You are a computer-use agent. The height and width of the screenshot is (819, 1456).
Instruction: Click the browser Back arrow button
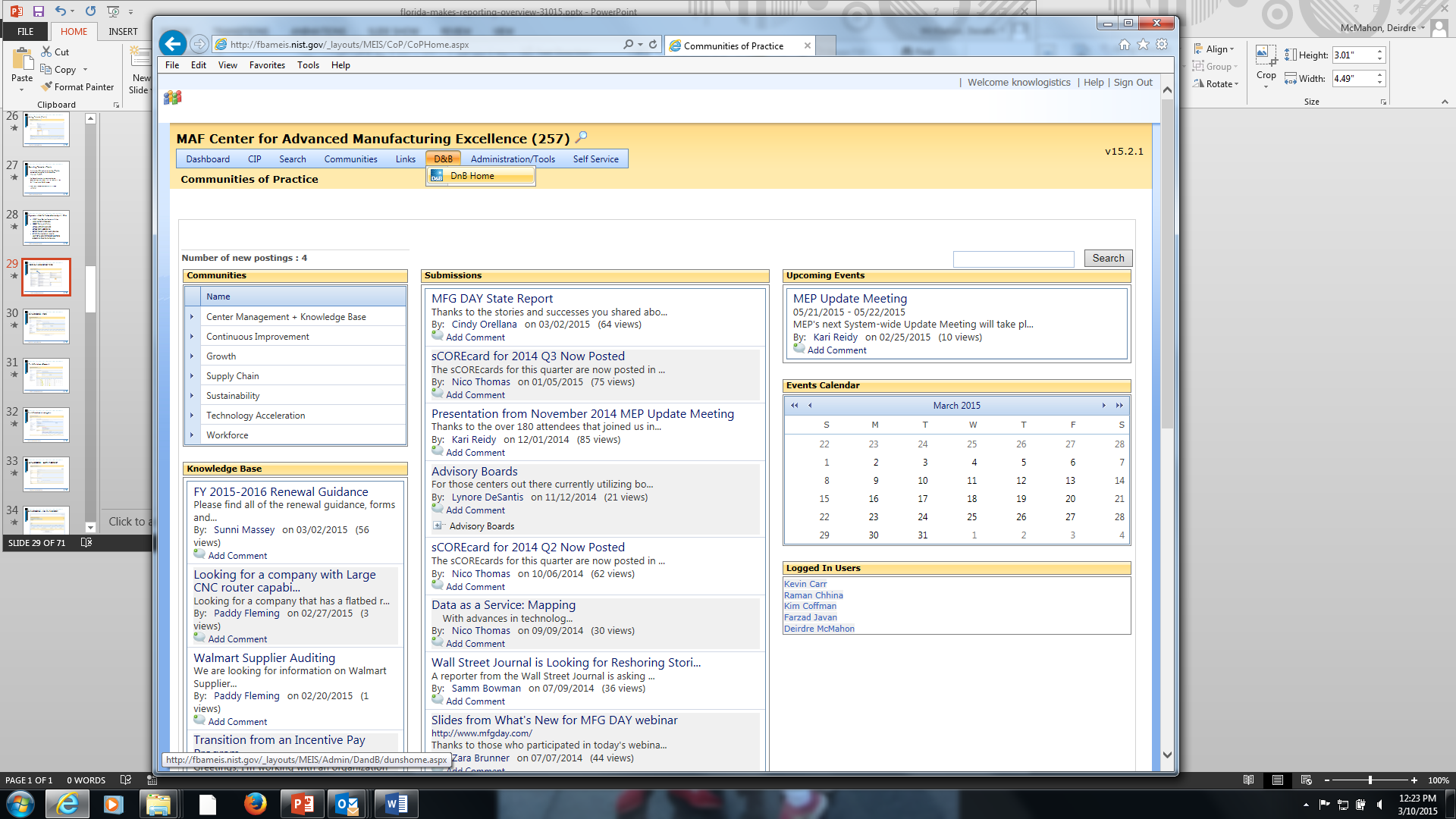point(173,44)
